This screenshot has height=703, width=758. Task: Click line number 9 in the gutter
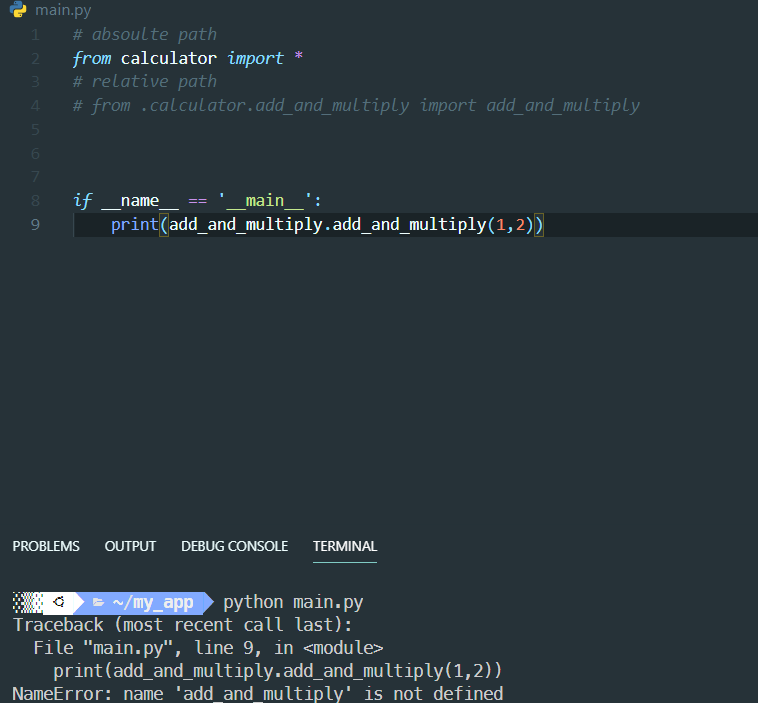pos(35,224)
